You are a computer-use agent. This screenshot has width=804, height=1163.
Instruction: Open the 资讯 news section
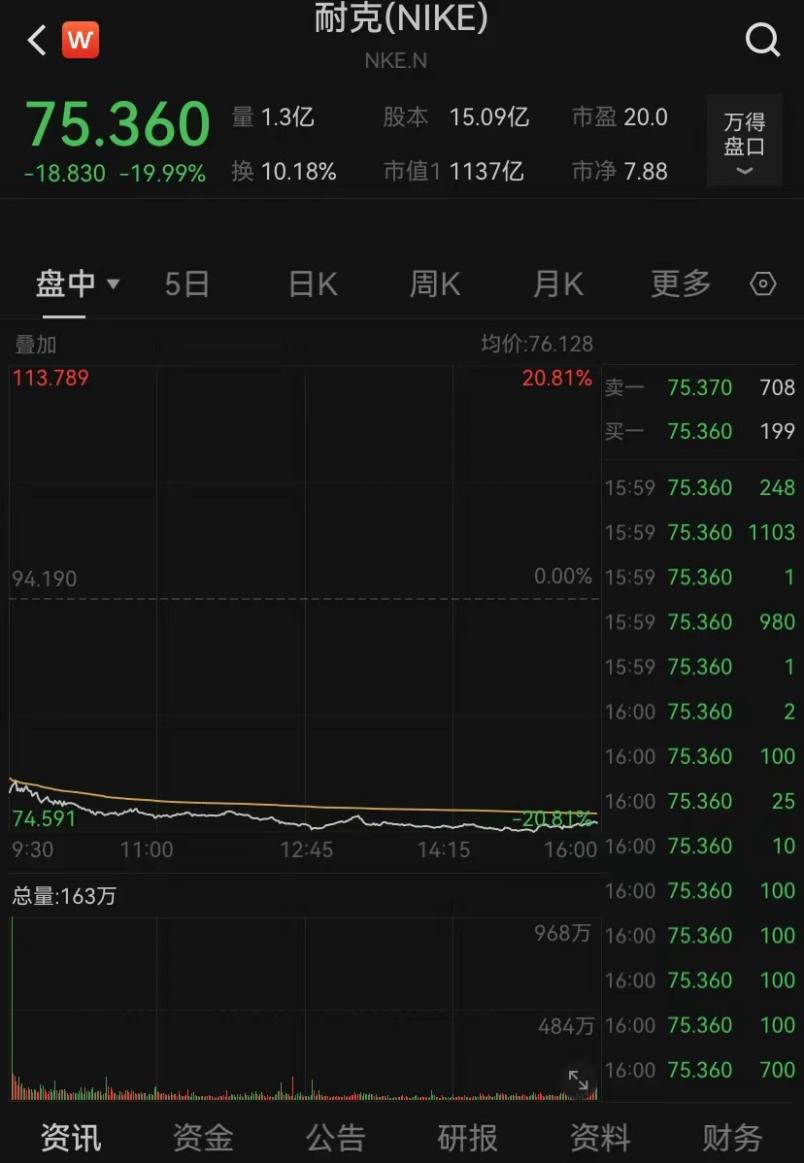[x=69, y=1137]
